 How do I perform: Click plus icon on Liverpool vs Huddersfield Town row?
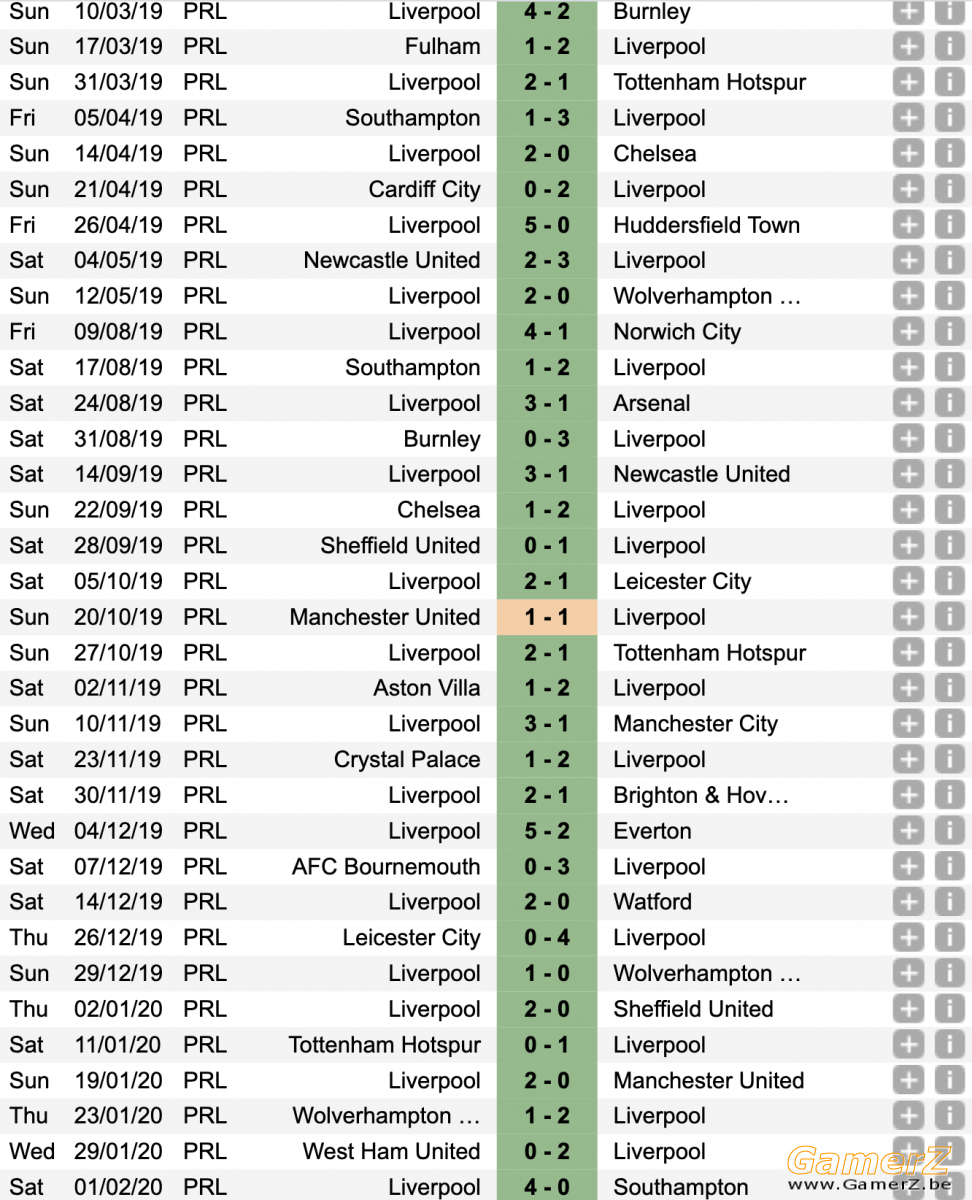click(908, 225)
